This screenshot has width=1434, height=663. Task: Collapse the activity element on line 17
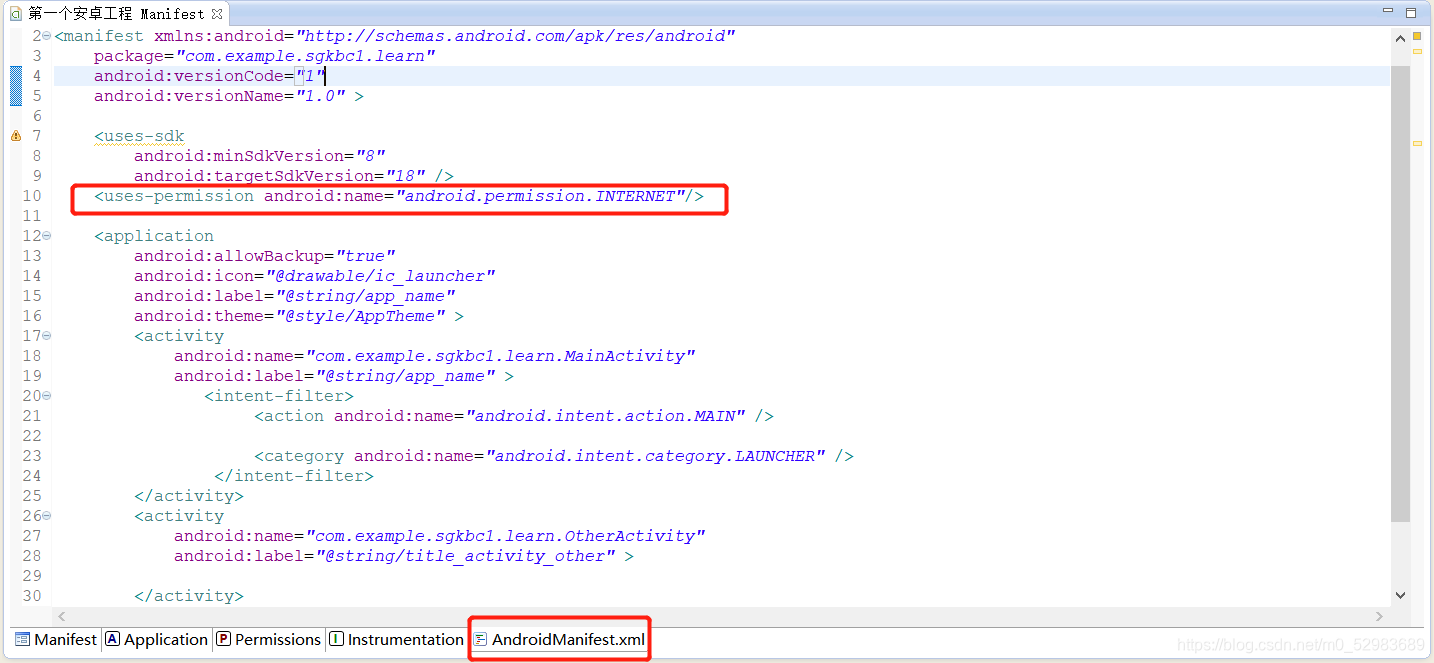[x=47, y=336]
